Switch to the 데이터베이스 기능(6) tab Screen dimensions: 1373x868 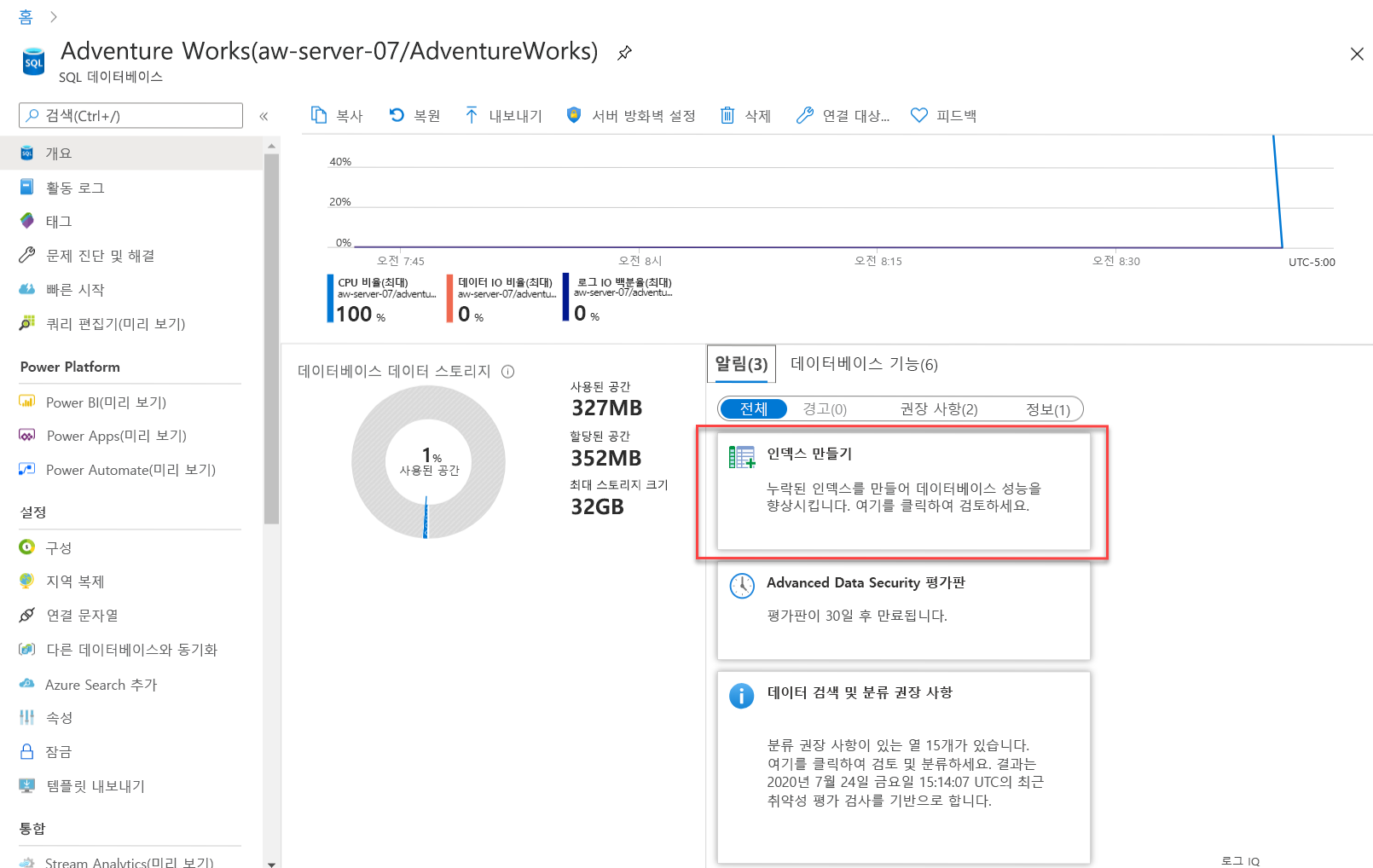point(864,364)
